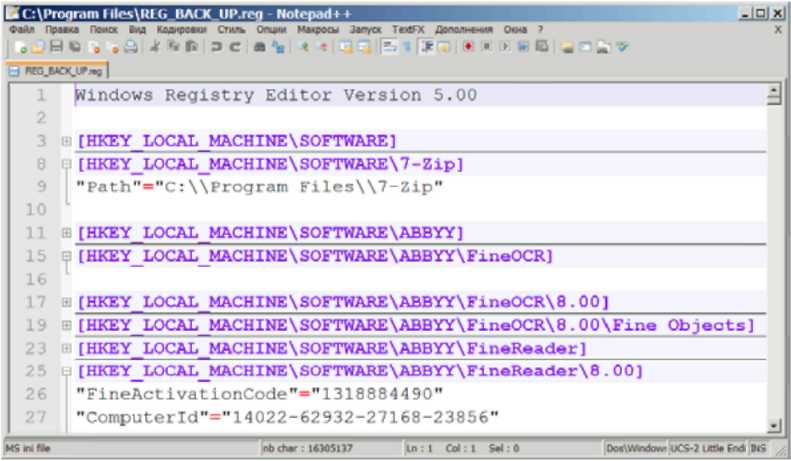
Task: Open the Файл menu
Action: pyautogui.click(x=22, y=30)
